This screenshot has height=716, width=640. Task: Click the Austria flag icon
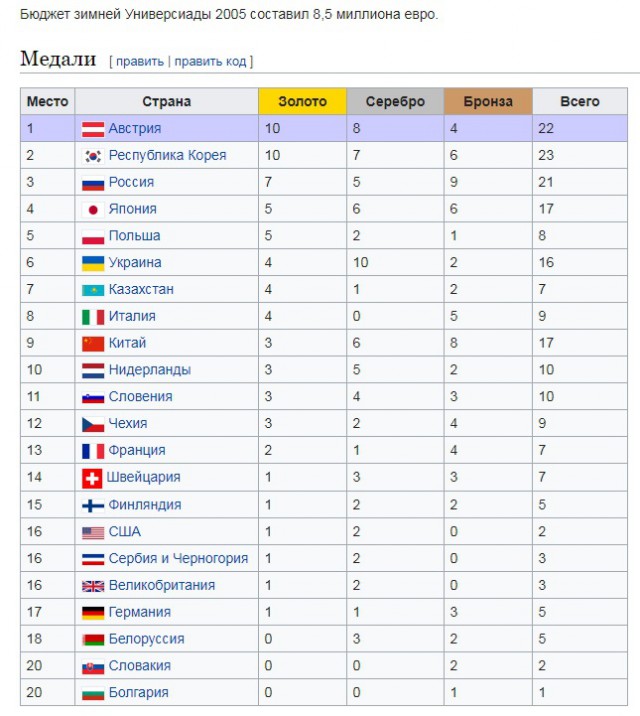click(93, 129)
